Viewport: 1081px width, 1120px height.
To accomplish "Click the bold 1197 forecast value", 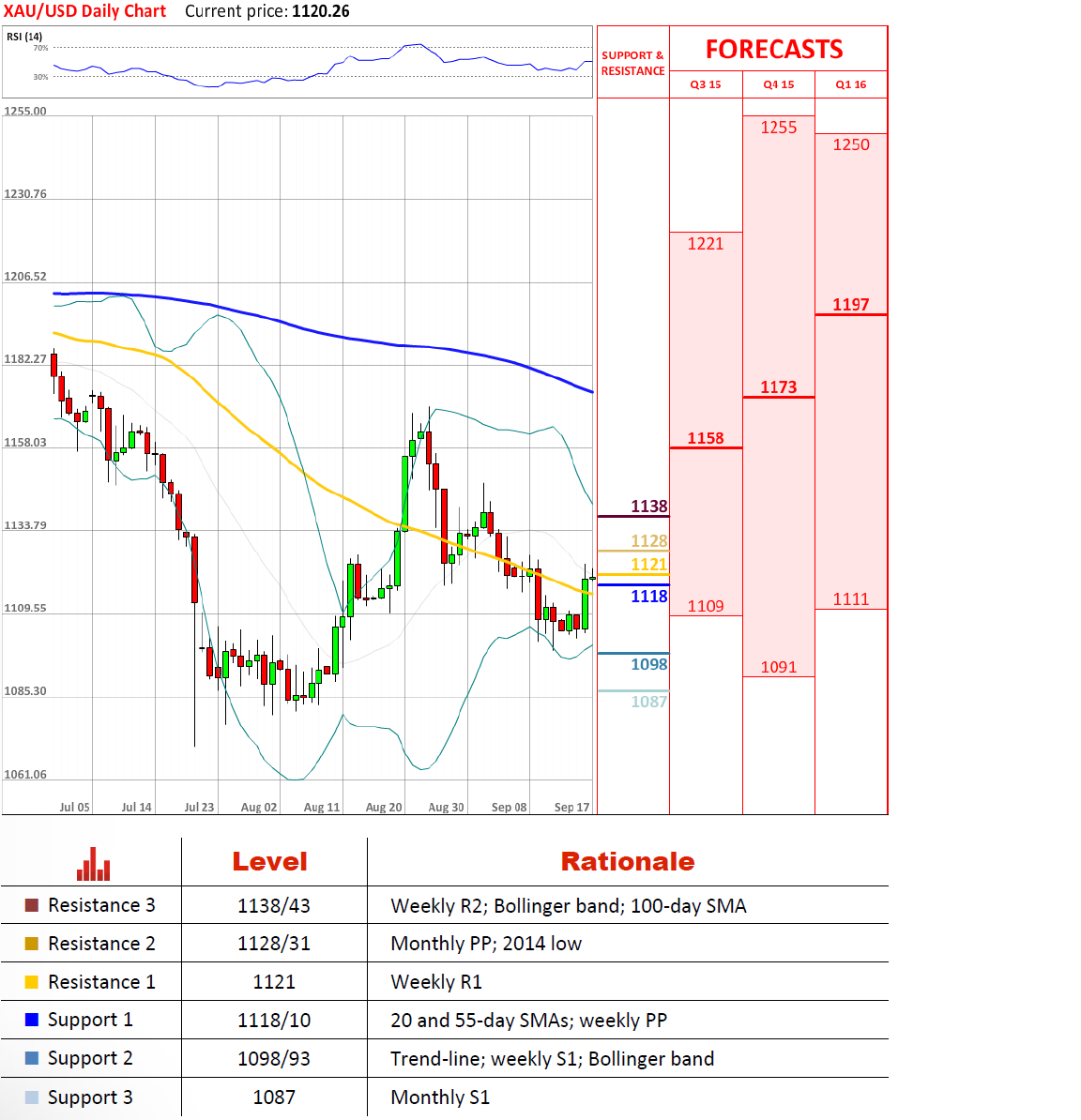I will point(851,304).
